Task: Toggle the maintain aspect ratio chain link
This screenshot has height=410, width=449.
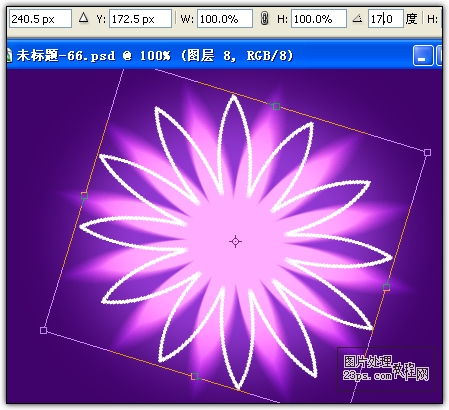Action: tap(264, 19)
